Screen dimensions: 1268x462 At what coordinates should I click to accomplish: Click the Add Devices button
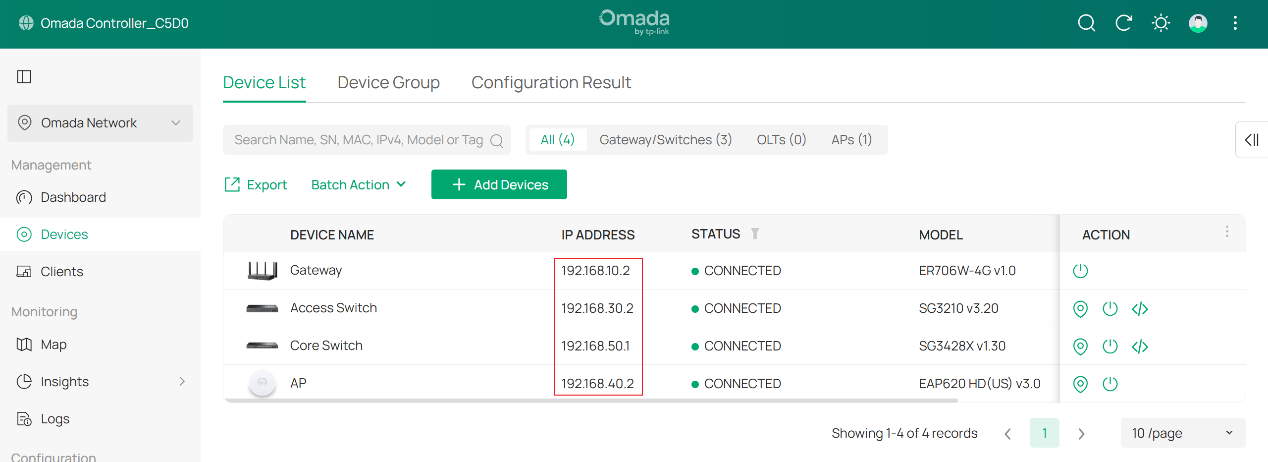click(x=499, y=184)
